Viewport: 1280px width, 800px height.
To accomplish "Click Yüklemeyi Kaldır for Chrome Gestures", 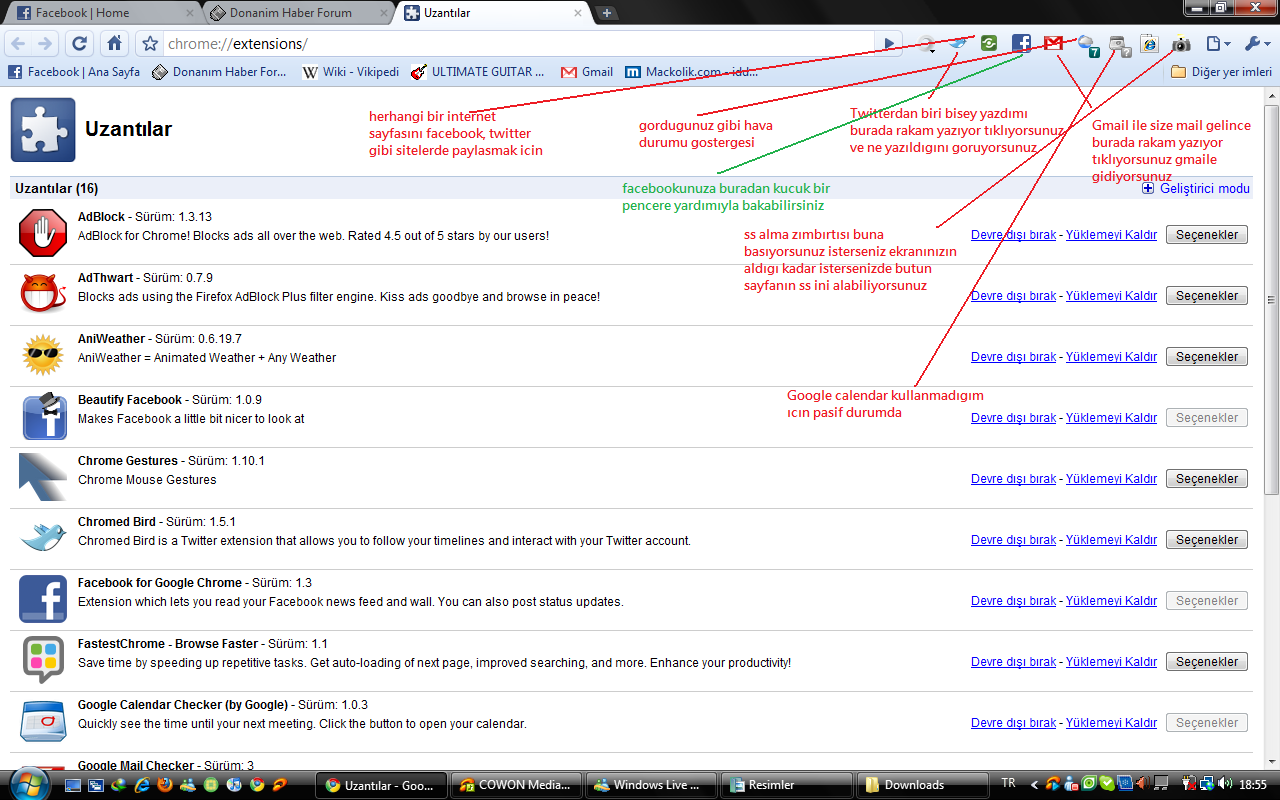I will [x=1111, y=479].
